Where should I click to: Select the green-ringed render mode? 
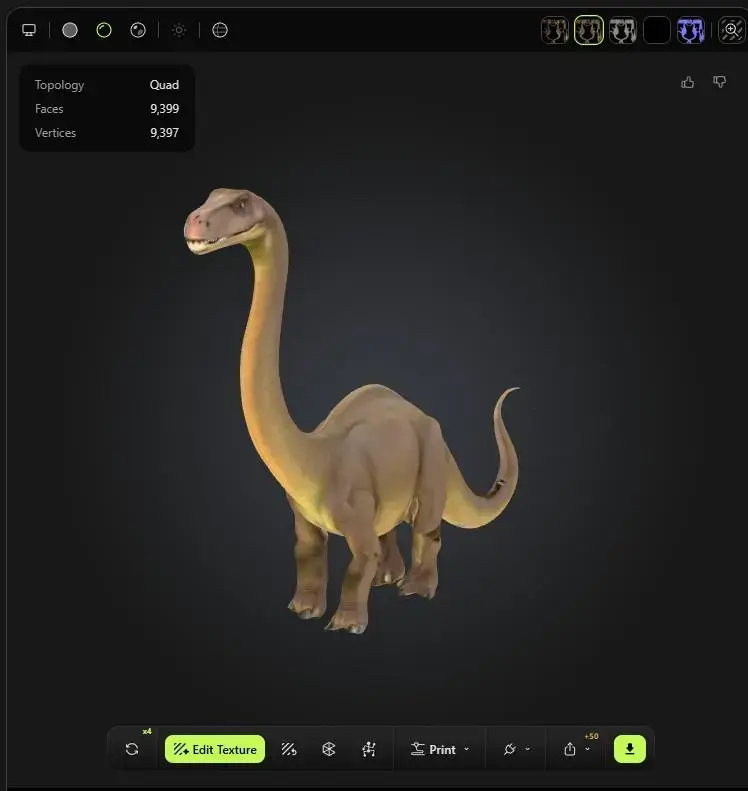pos(104,30)
